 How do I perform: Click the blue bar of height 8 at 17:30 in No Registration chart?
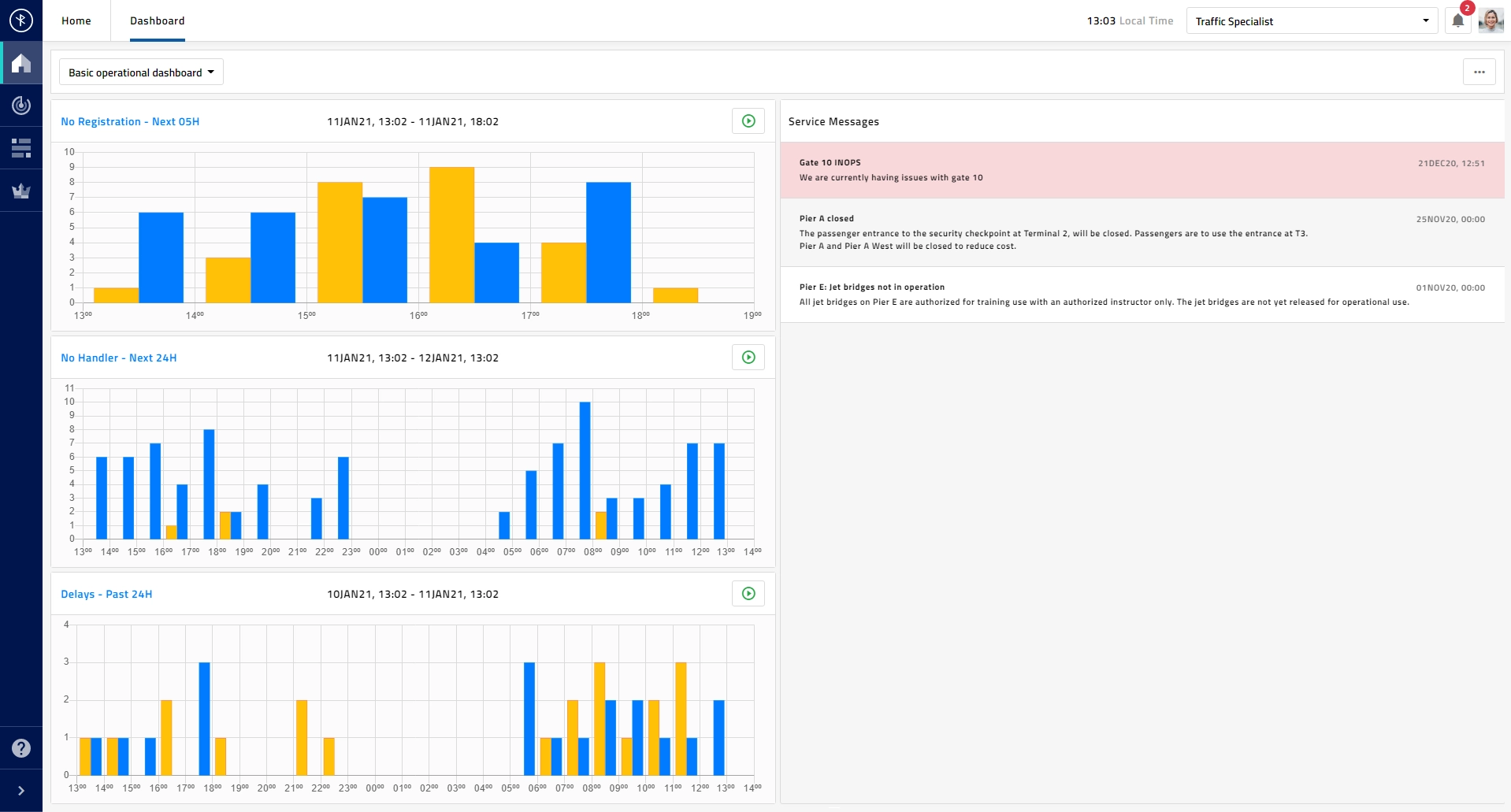tap(608, 243)
